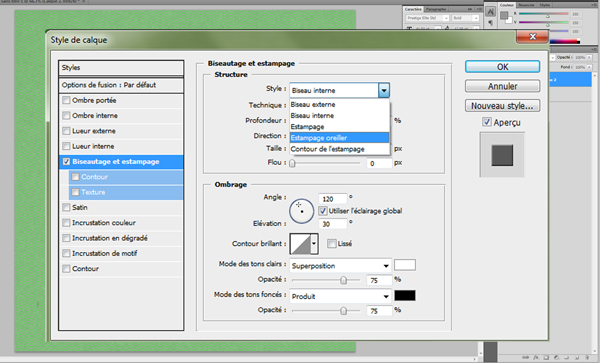Enable the Ombre interne checkbox

click(66, 116)
